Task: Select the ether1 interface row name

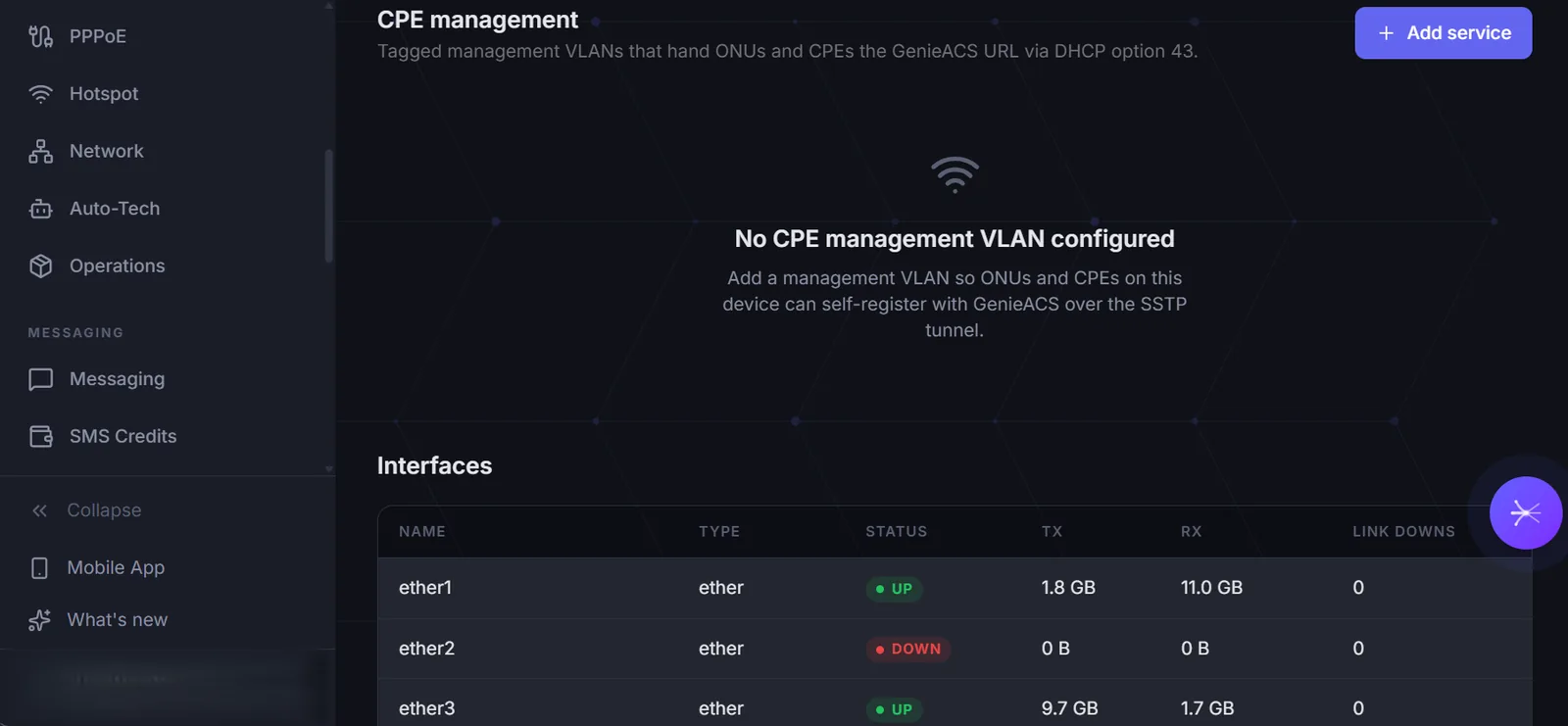Action: (x=425, y=588)
